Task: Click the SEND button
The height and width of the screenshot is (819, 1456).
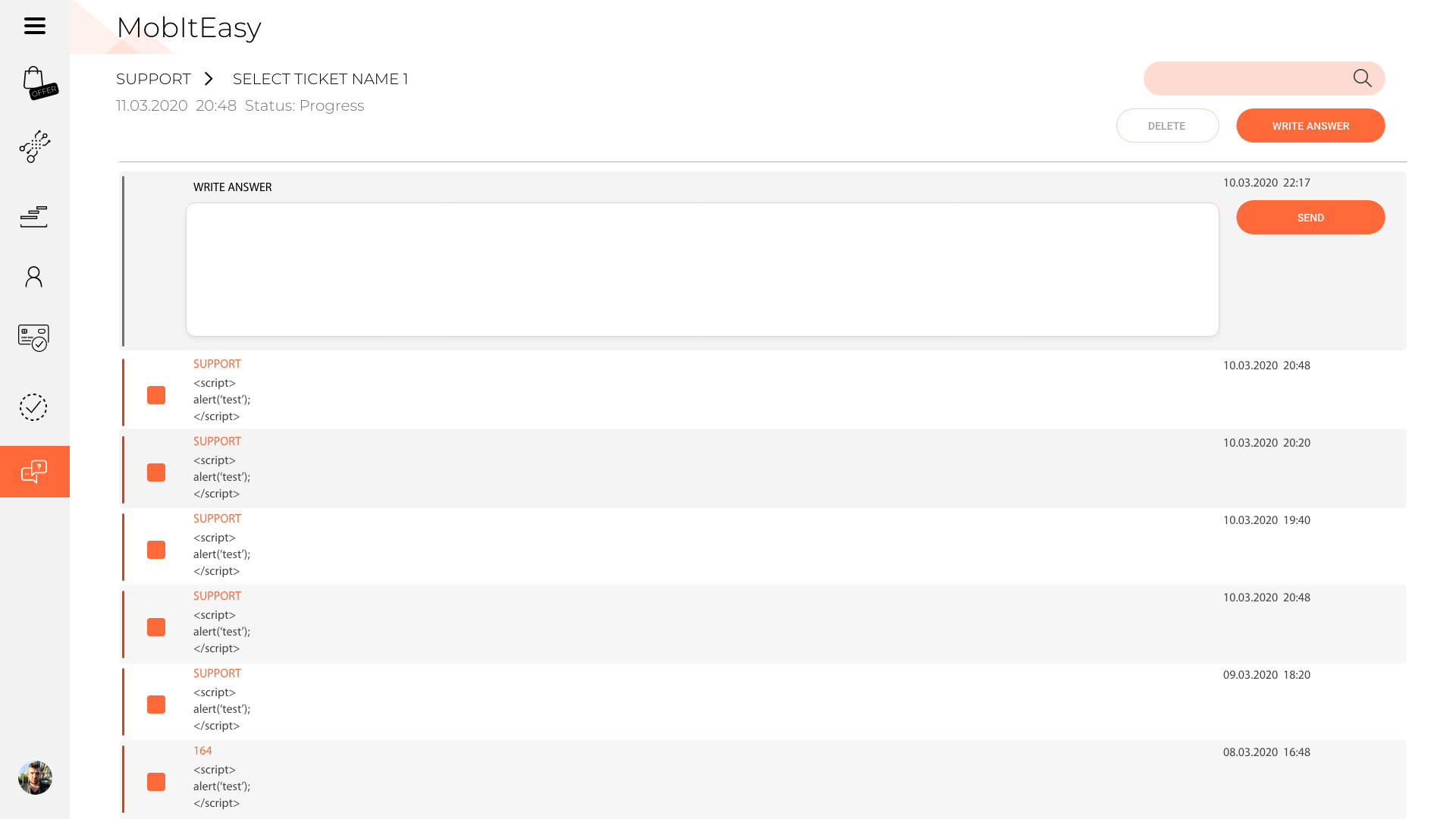Action: tap(1310, 218)
